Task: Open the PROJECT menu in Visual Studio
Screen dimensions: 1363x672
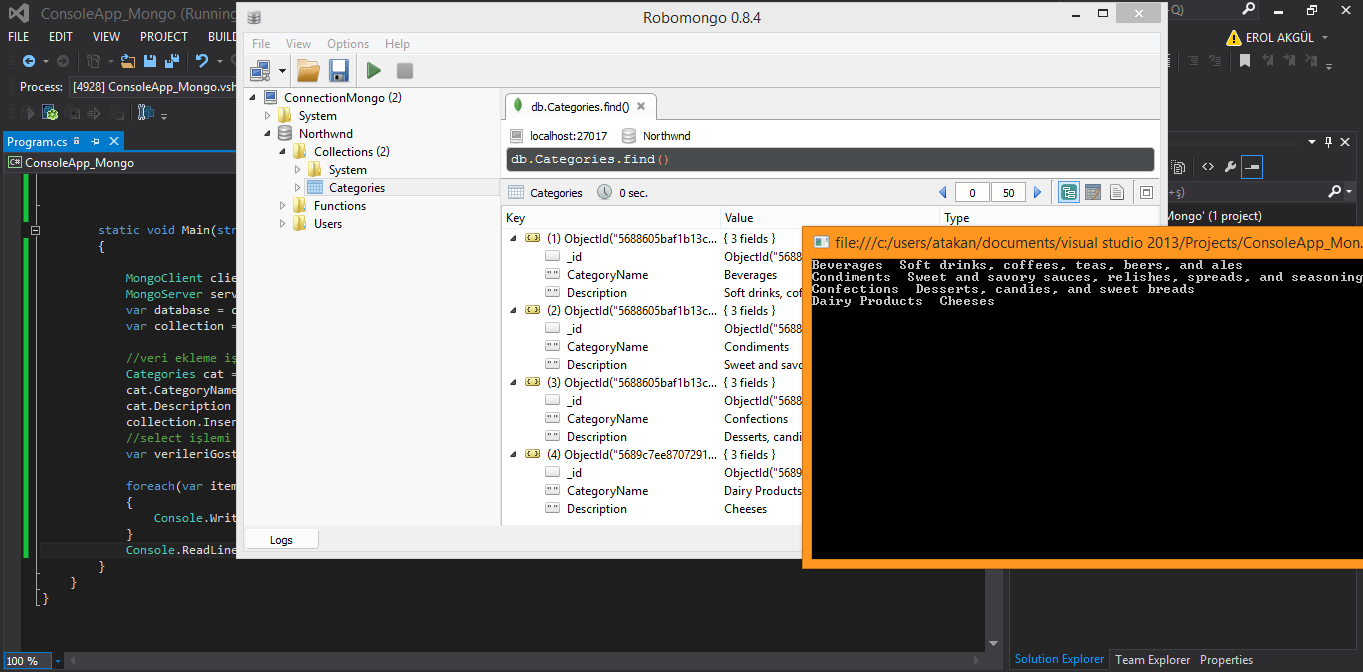Action: [164, 36]
